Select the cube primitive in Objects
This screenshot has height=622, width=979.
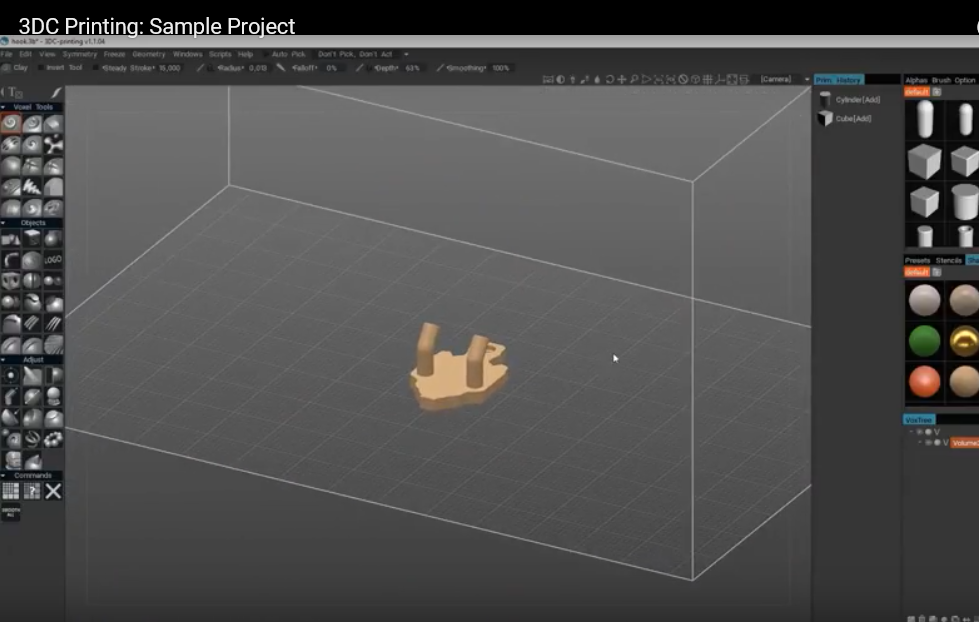32,238
